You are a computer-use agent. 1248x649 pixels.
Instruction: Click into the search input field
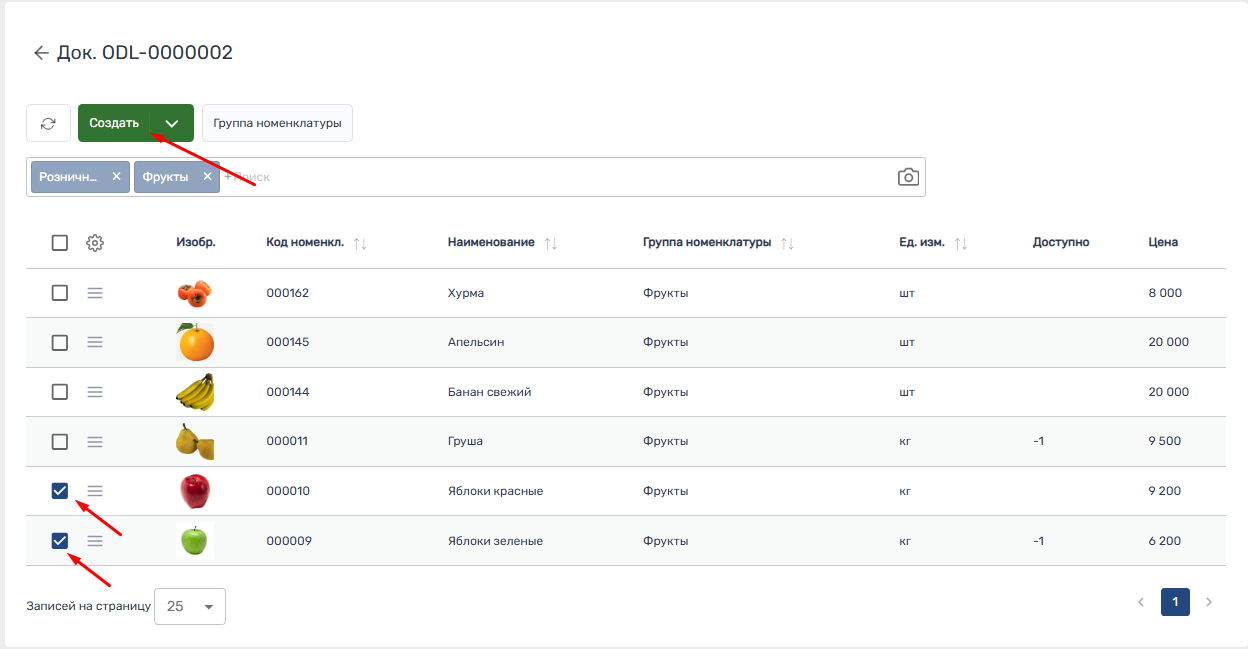550,177
